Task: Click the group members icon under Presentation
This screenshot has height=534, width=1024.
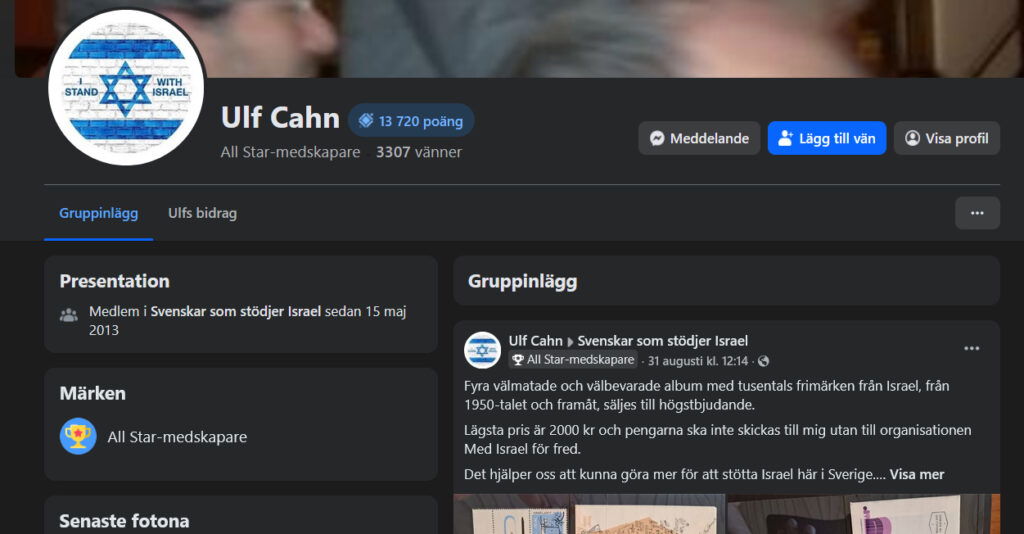Action: pos(69,315)
